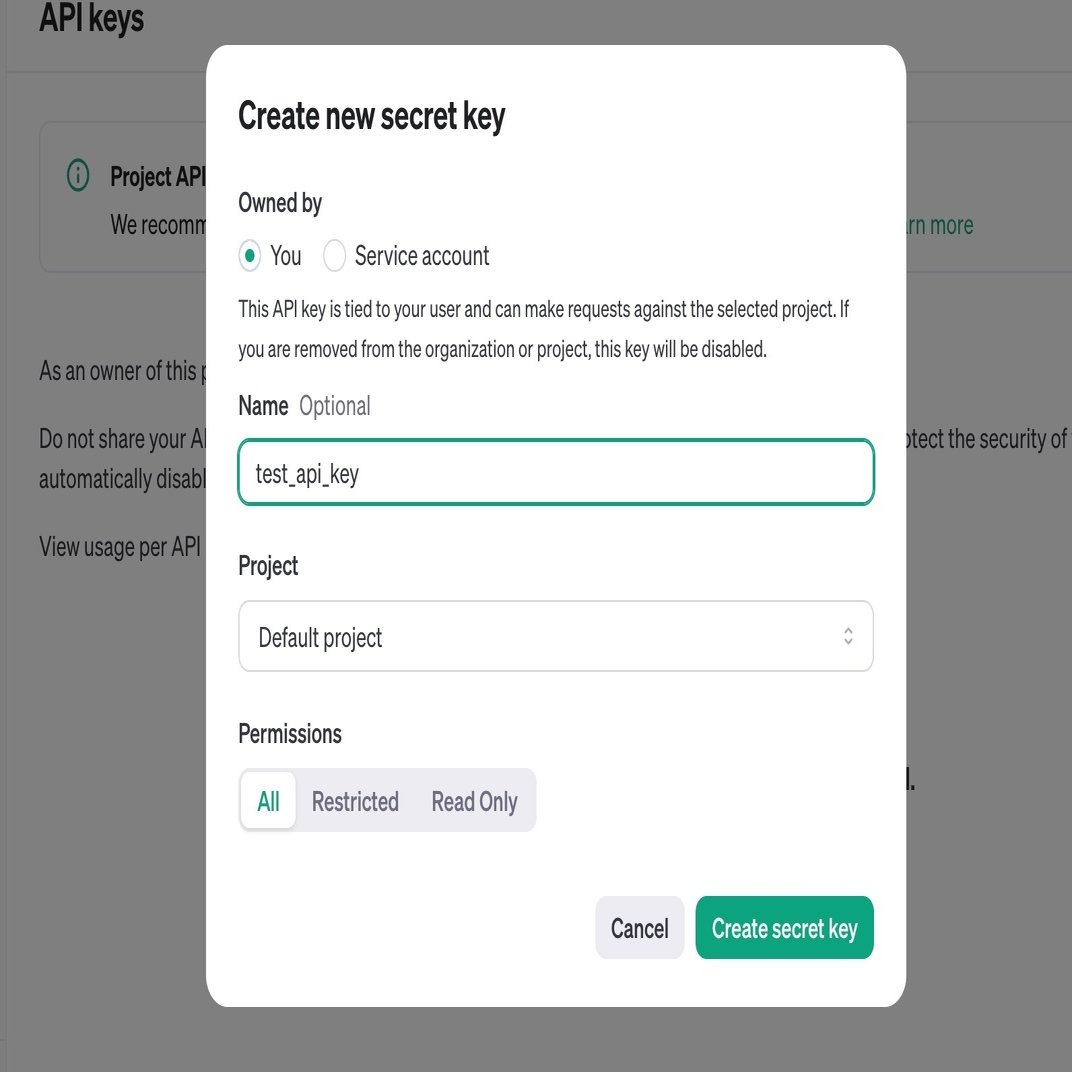The image size is (1072, 1072).
Task: Click the "API keys" page heading
Action: click(x=92, y=18)
